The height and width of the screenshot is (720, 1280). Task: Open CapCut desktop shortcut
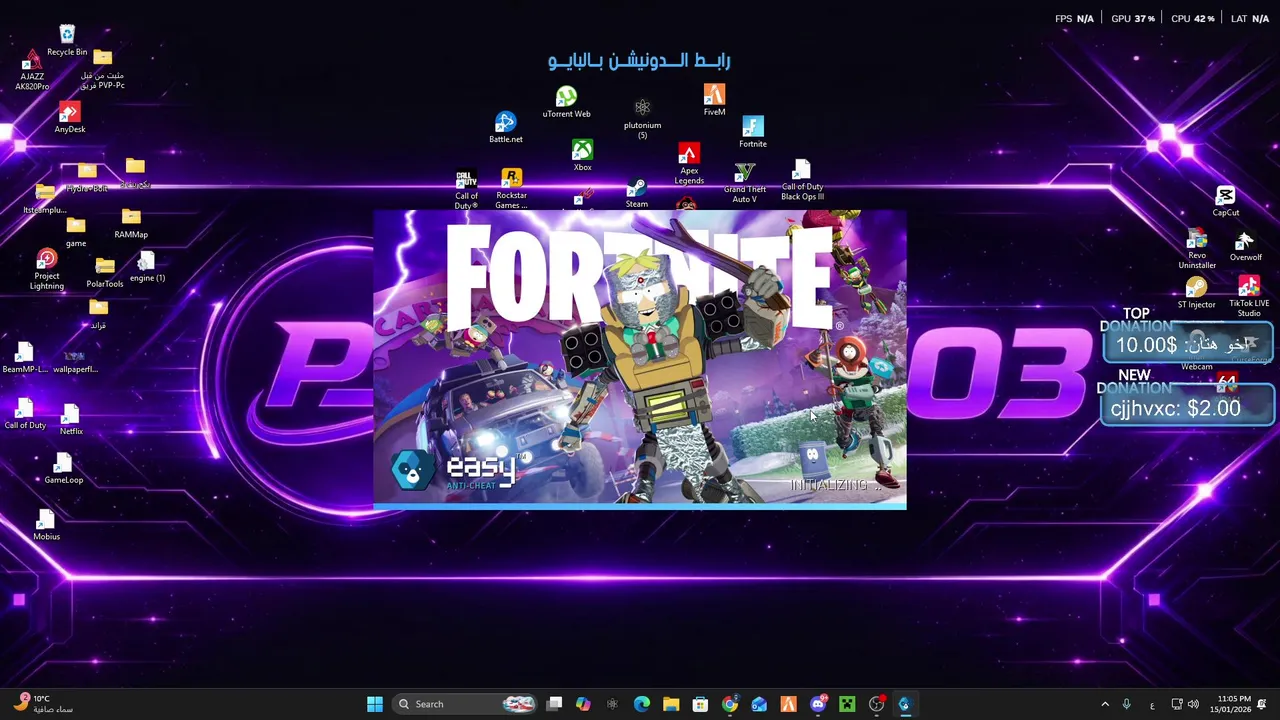(x=1226, y=201)
